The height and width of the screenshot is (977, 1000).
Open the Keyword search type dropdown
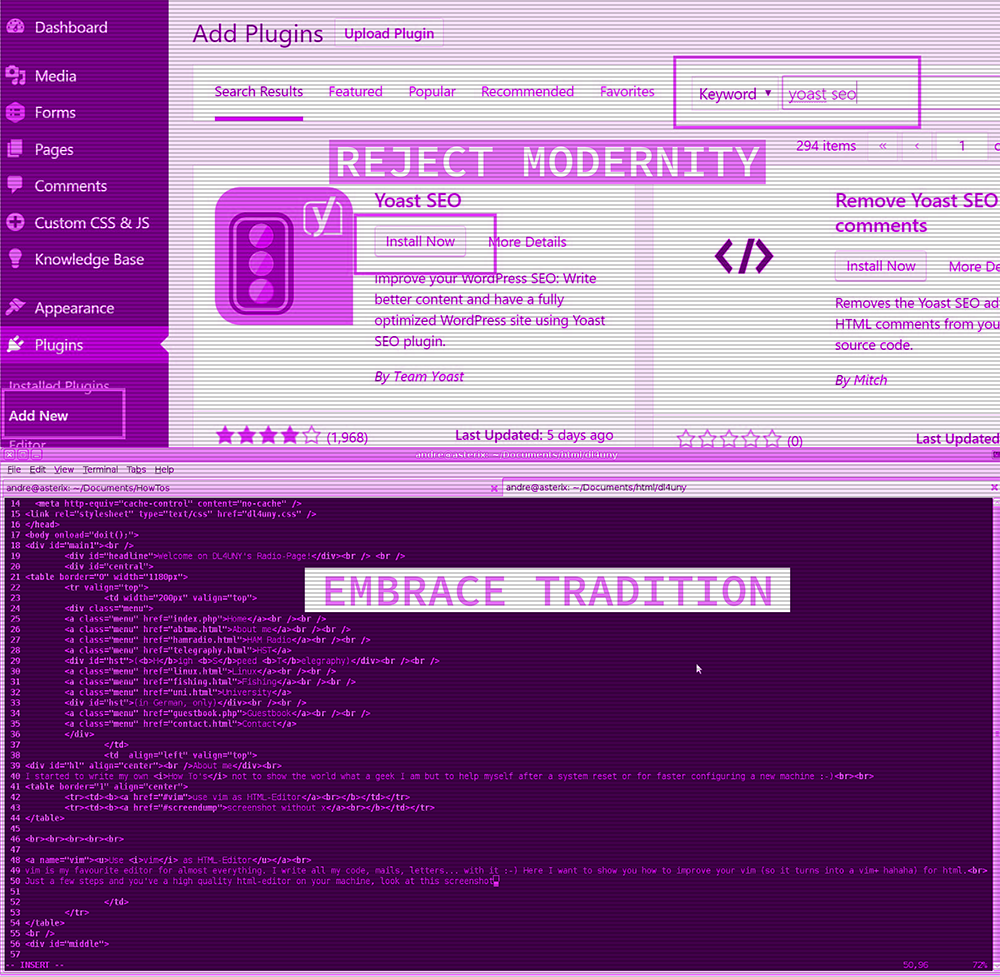coord(735,94)
